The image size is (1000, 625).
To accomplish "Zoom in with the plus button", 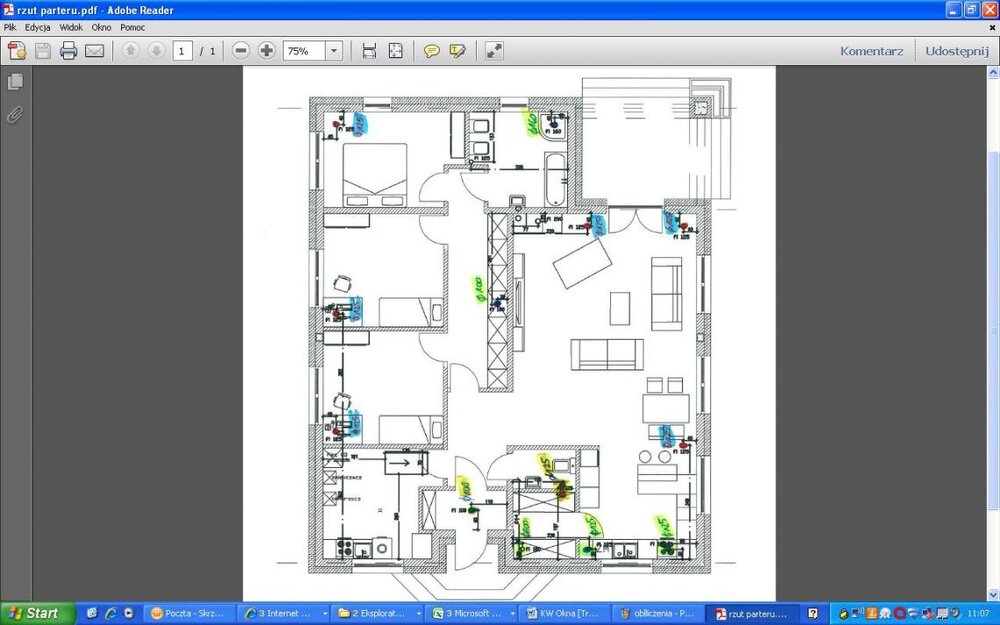I will 267,51.
